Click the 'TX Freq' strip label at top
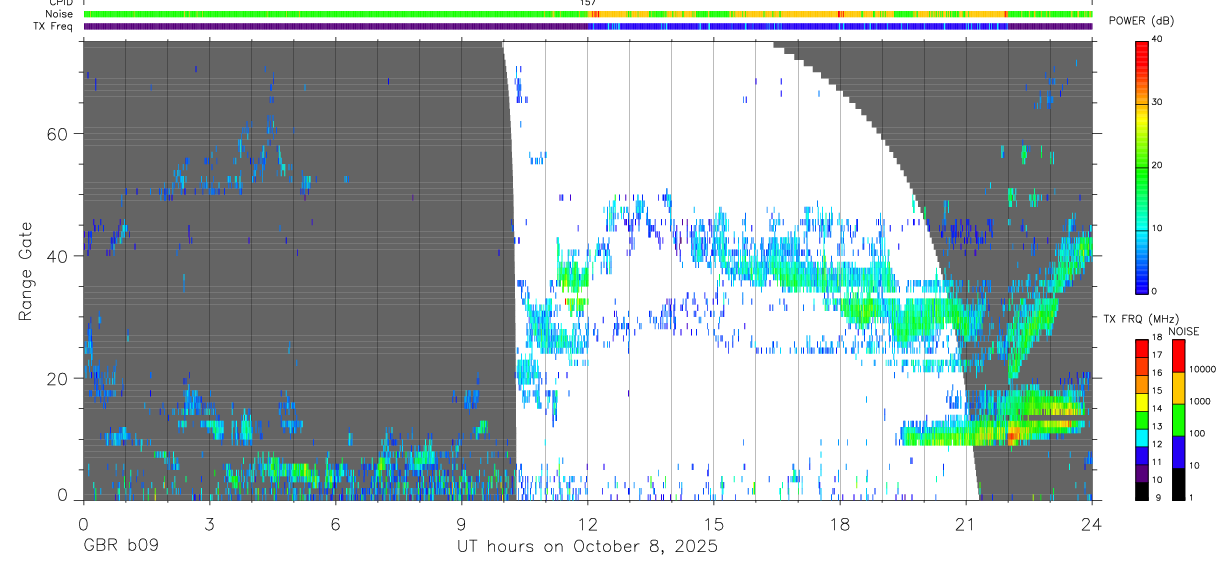Image resolution: width=1228 pixels, height=567 pixels. [x=55, y=26]
